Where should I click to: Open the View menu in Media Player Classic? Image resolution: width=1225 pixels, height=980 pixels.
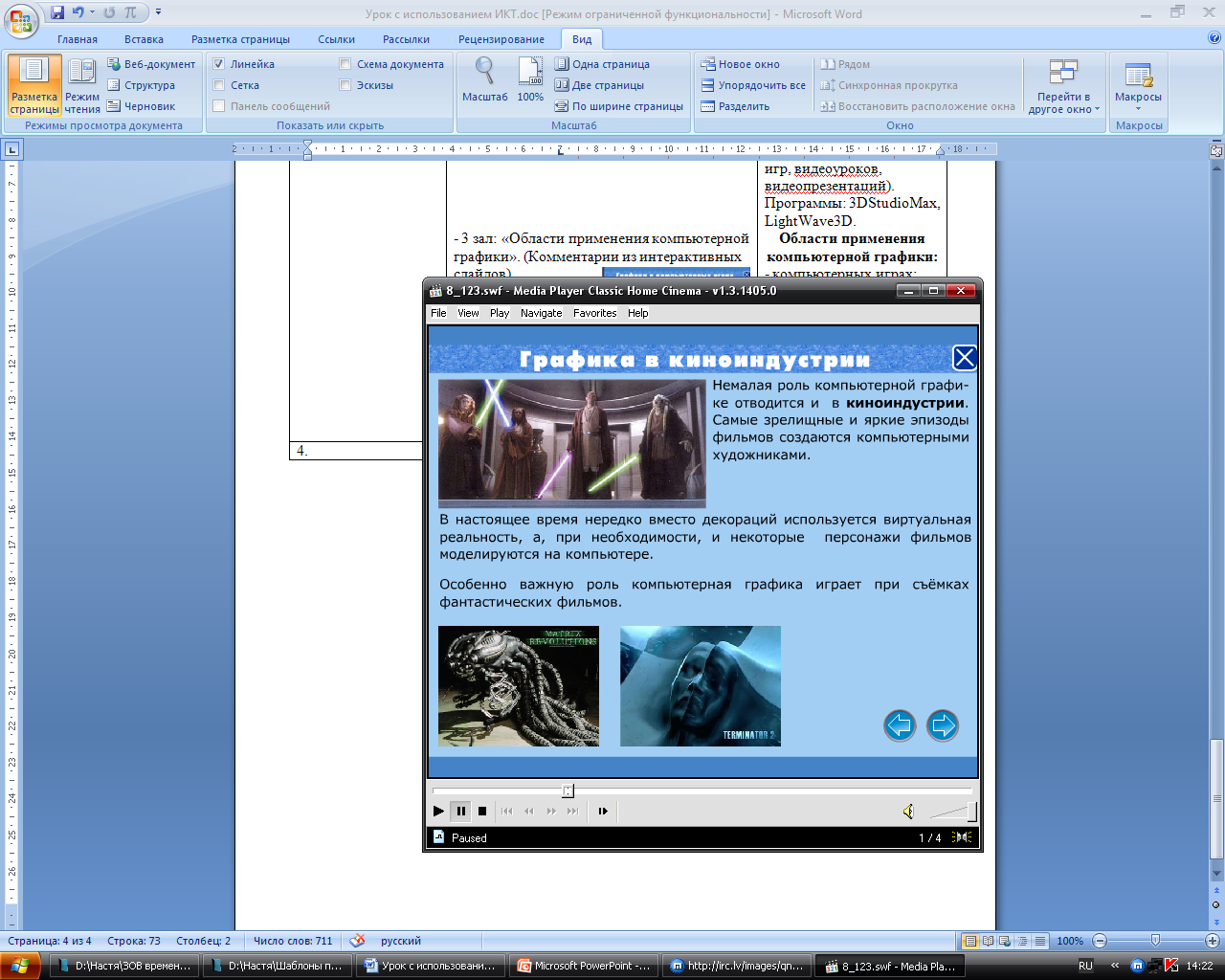pos(468,313)
